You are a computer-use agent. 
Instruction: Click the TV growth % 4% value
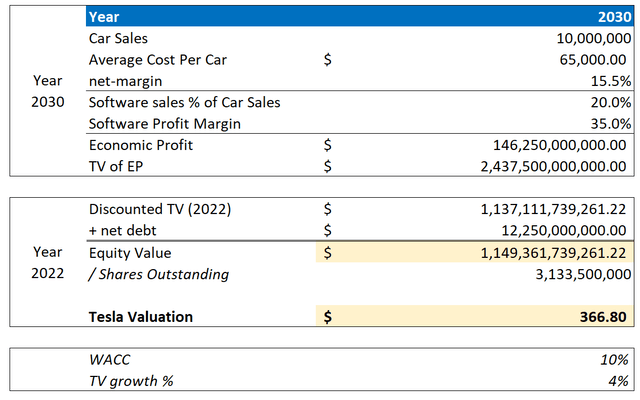(x=622, y=380)
